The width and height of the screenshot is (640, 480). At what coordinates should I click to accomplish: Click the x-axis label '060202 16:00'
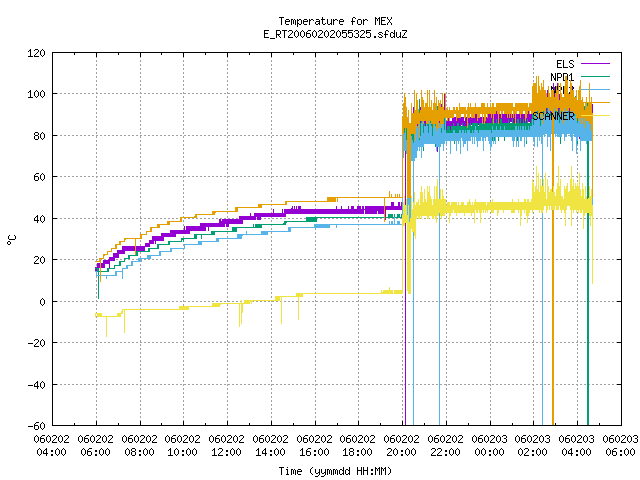(x=314, y=446)
